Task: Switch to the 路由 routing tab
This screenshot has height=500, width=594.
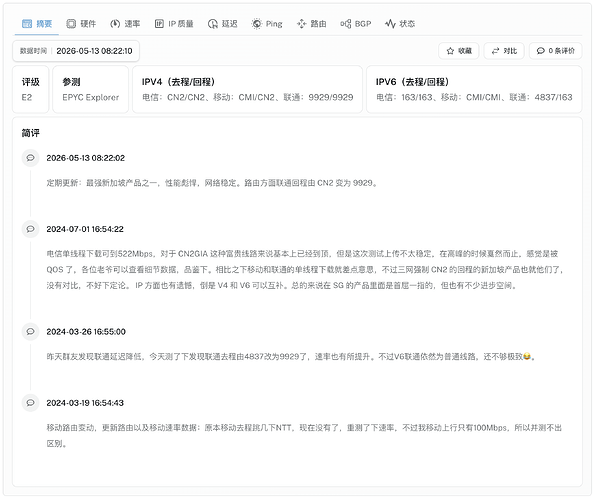Action: click(311, 24)
